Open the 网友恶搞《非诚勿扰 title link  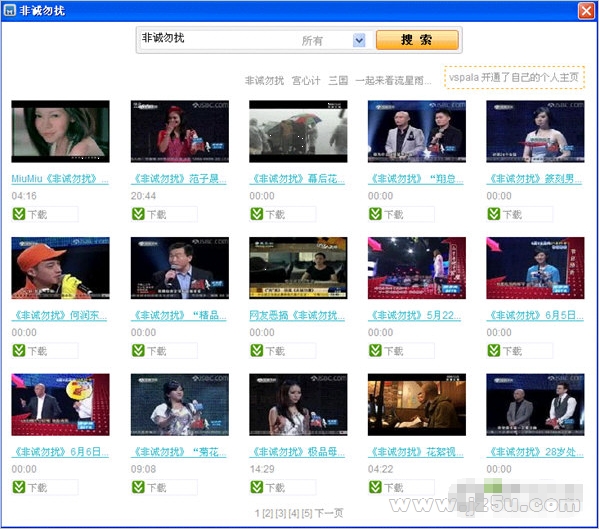(297, 315)
